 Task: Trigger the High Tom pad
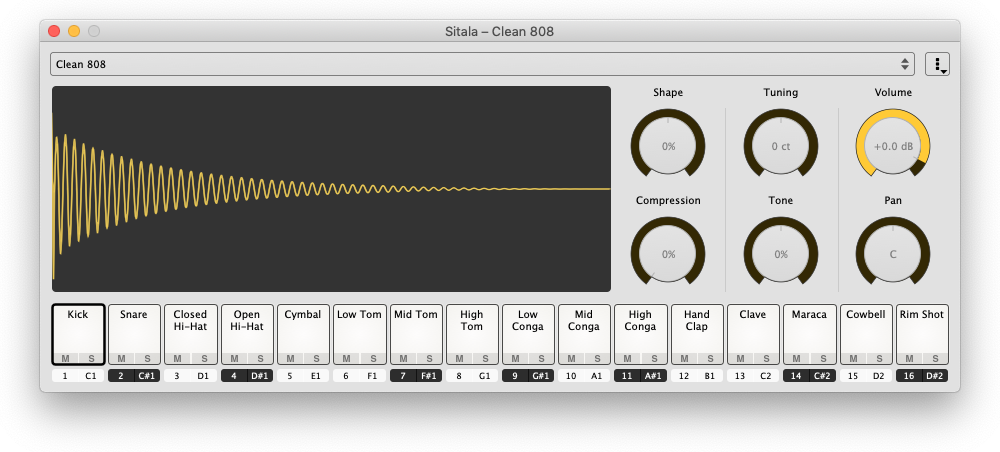pos(472,335)
